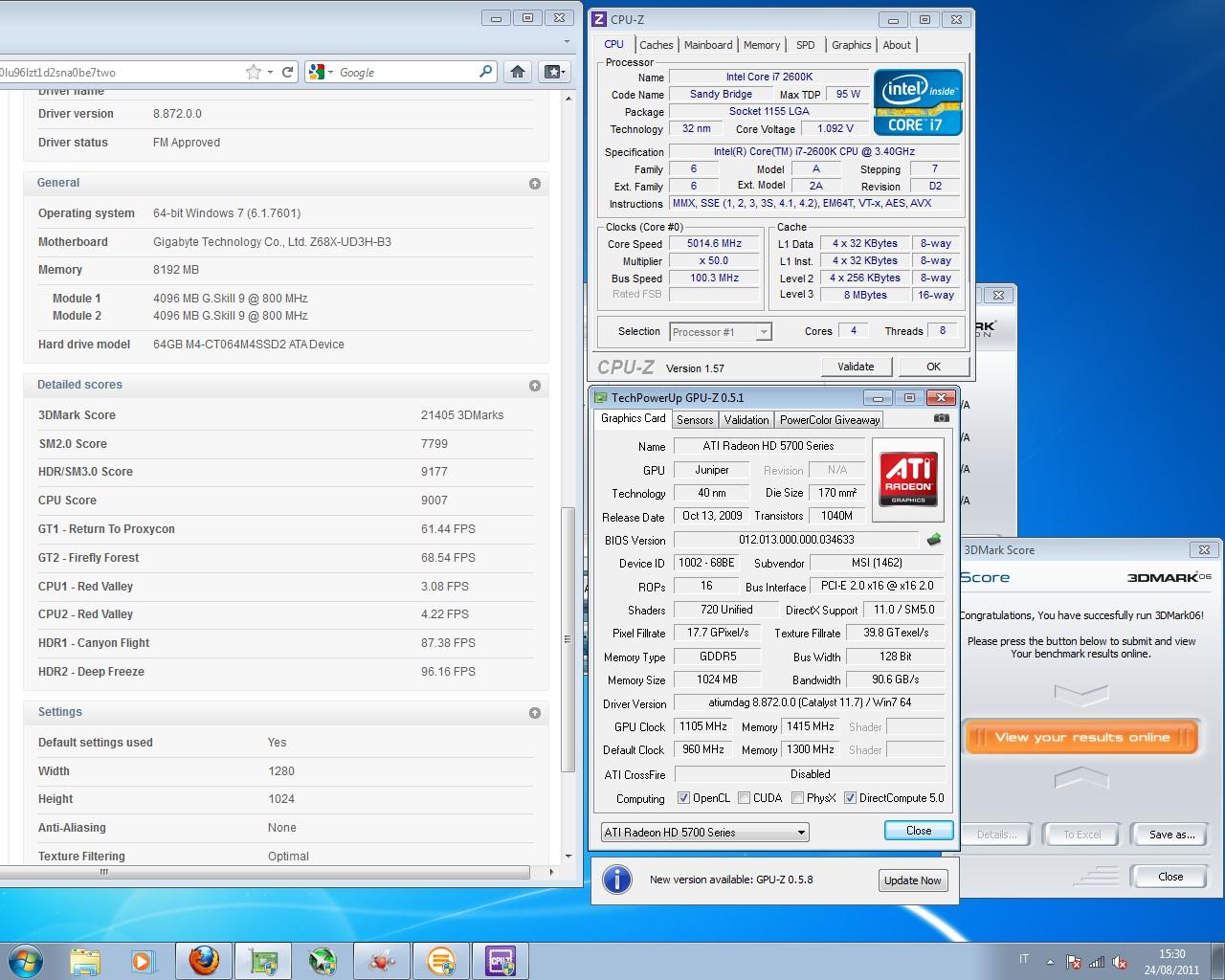
Task: Open the Google search engine dropdown
Action: [321, 72]
